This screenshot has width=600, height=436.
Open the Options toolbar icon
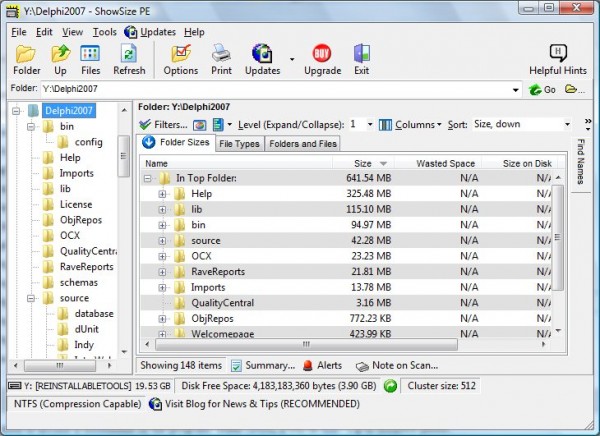181,59
